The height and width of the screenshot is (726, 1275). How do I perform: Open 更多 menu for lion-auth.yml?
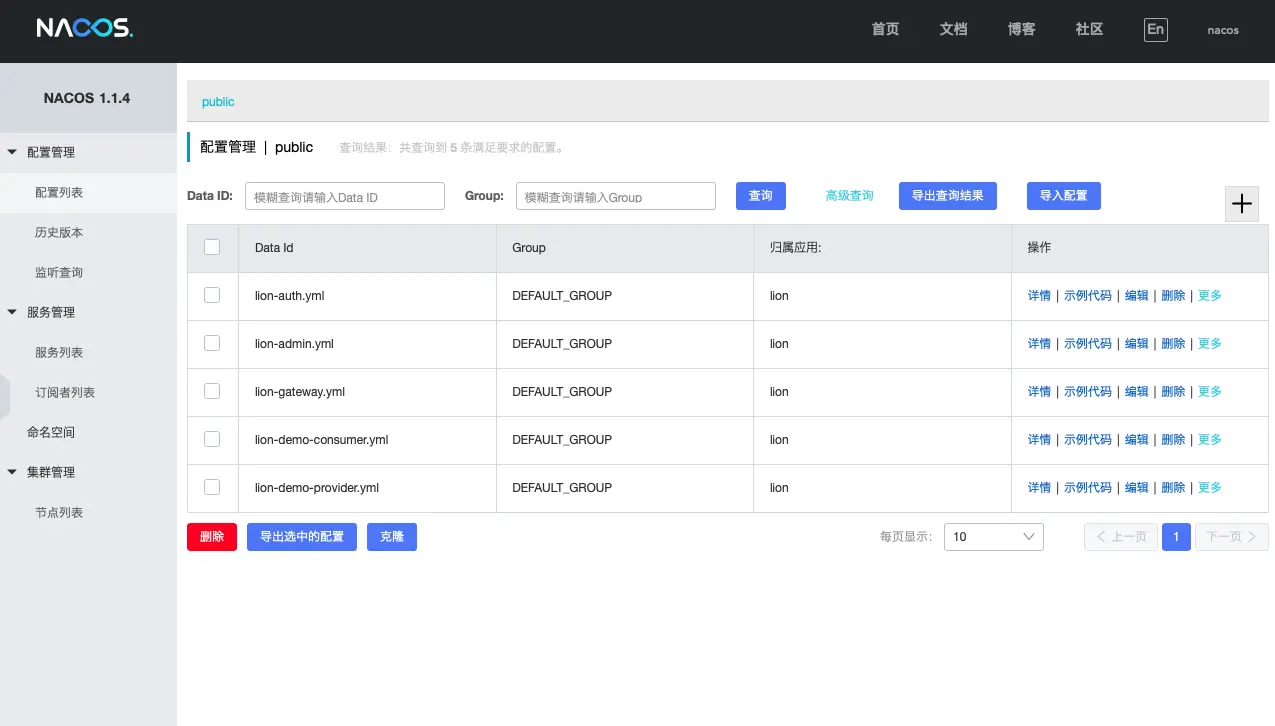point(1210,296)
